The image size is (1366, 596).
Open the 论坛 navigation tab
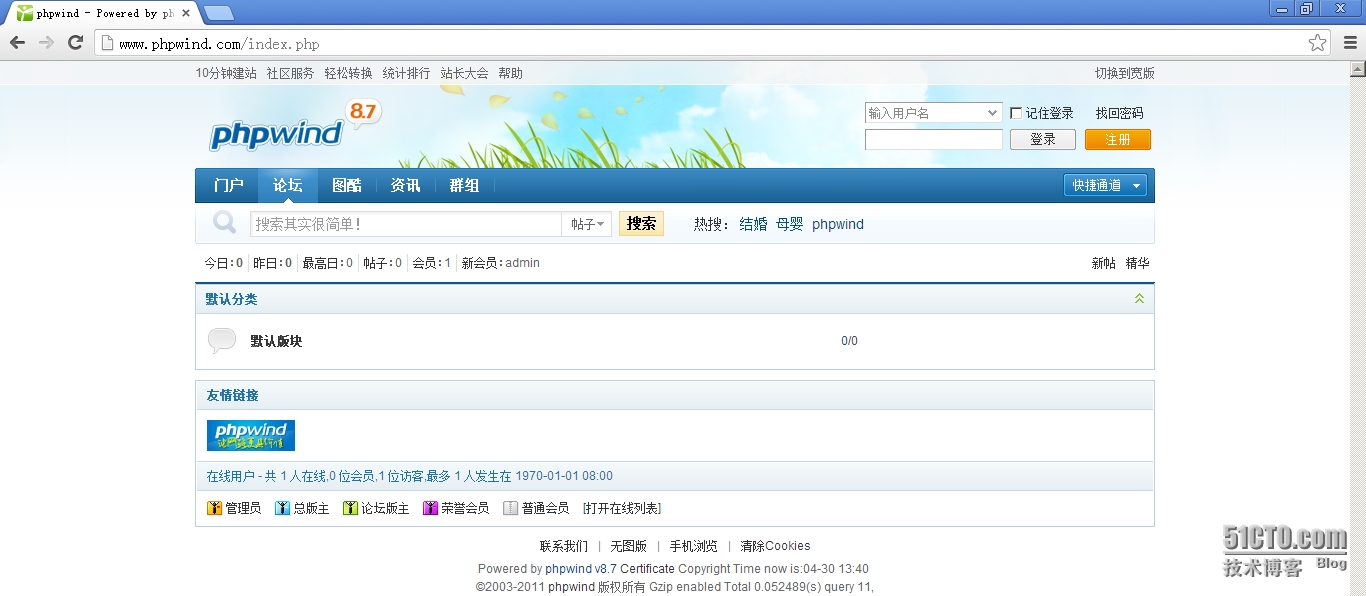point(287,185)
